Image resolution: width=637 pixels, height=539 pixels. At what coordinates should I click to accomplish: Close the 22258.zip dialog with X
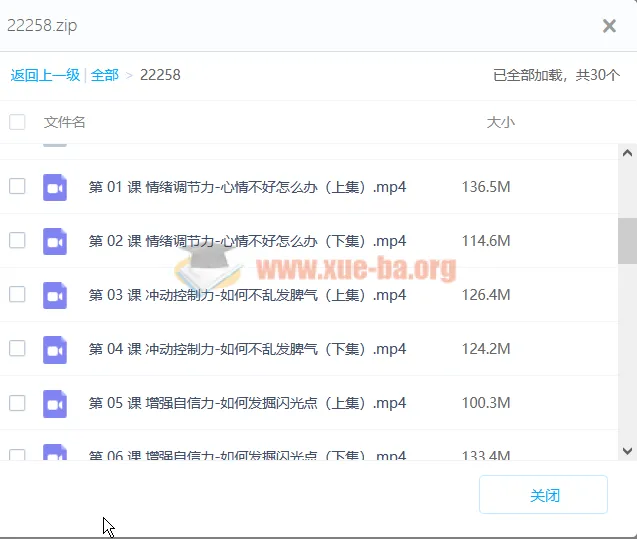(609, 26)
